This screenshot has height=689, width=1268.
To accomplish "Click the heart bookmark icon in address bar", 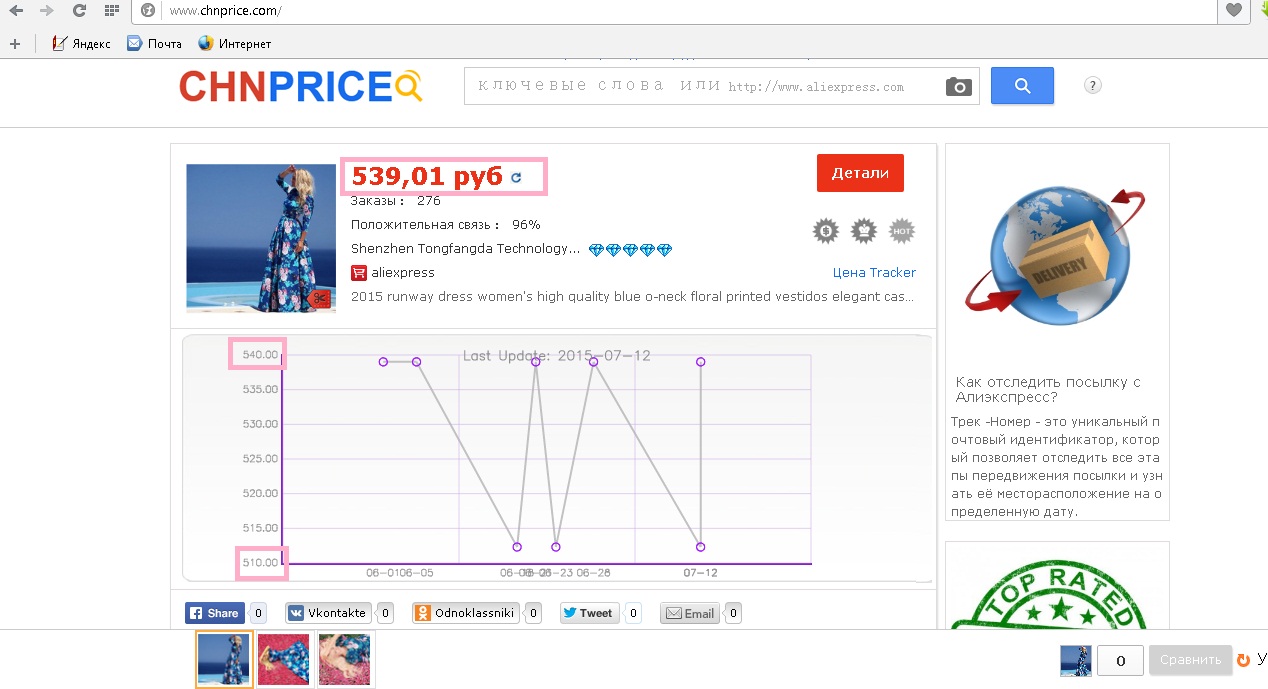I will 1234,11.
